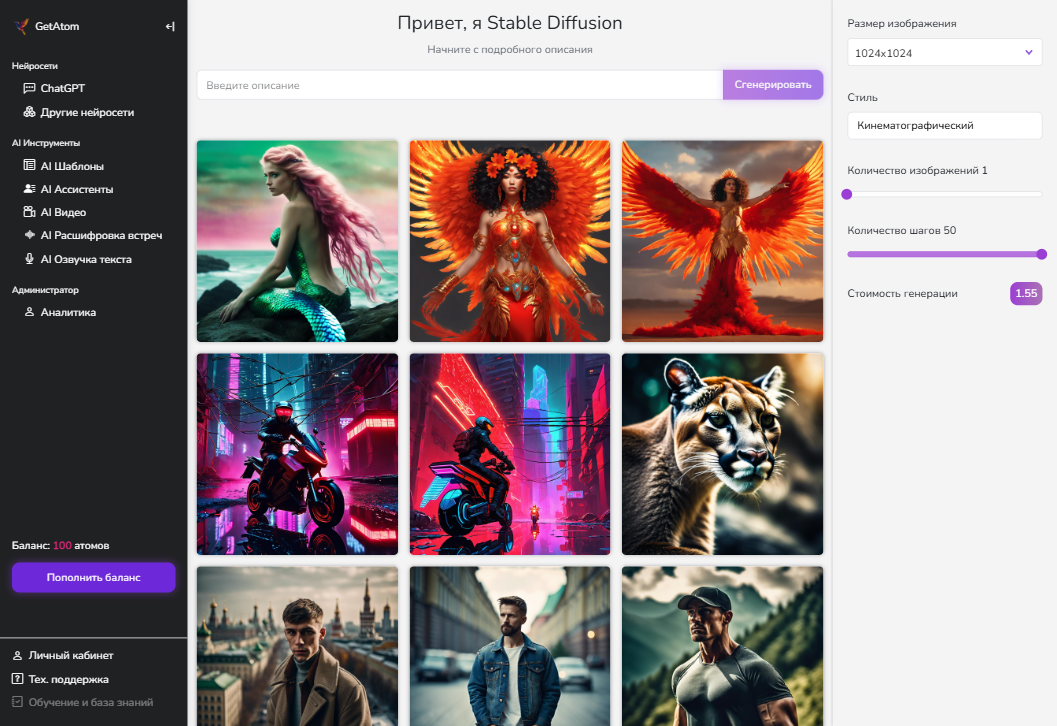Open the red winged woman at sunset image

coord(723,241)
